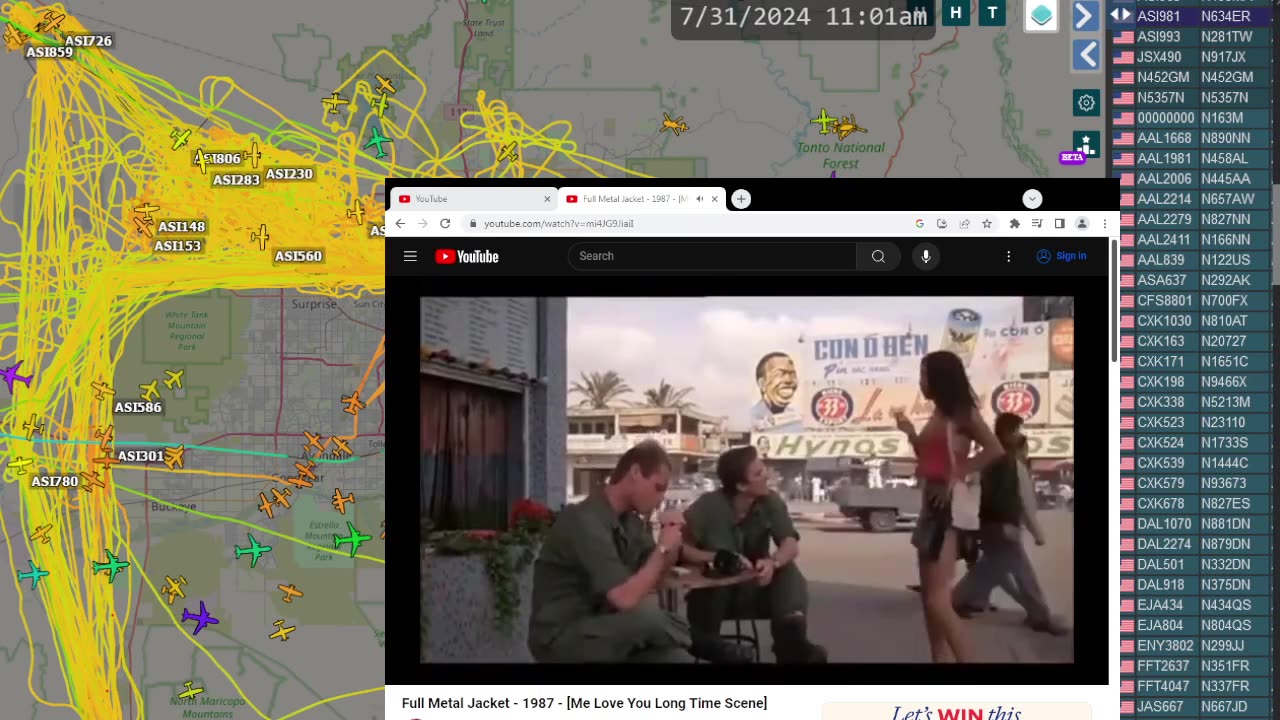Close the Full Metal Jacket tab
Image resolution: width=1280 pixels, height=720 pixels.
pyautogui.click(x=714, y=199)
